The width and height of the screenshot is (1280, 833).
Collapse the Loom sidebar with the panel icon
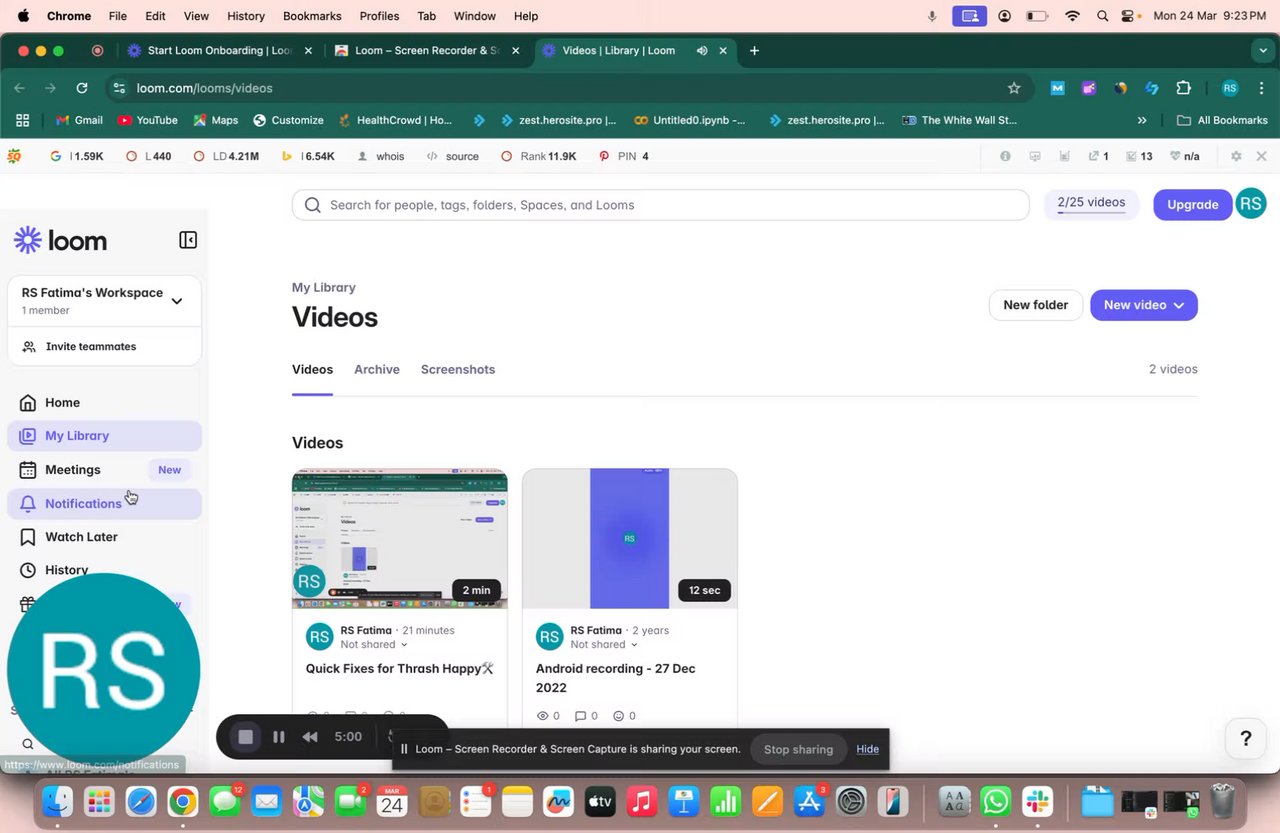(188, 240)
